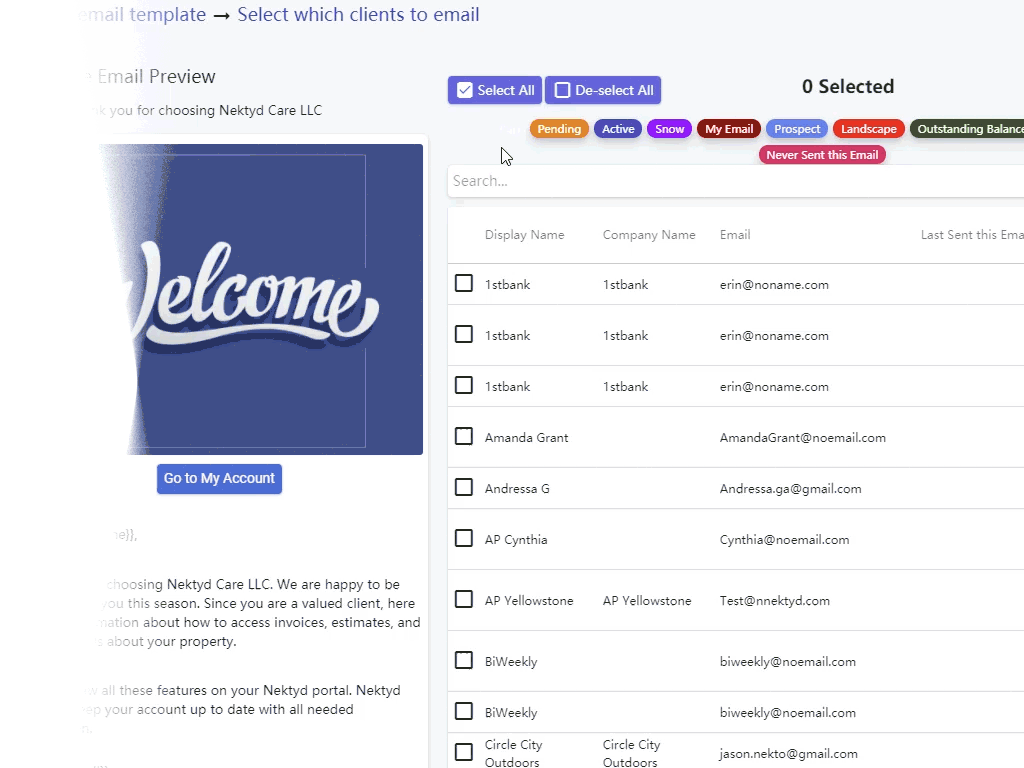Apply the Never Sent this Email filter
This screenshot has height=768, width=1024.
(x=822, y=154)
